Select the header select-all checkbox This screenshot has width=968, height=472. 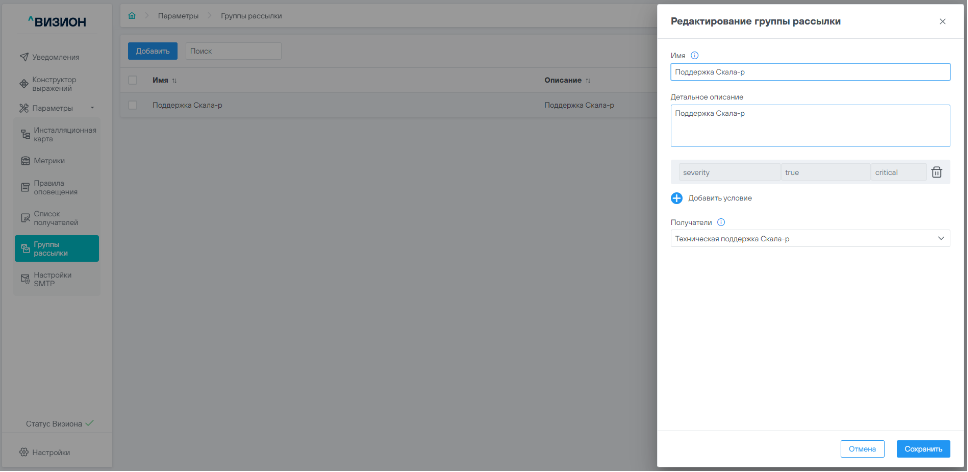[132, 80]
